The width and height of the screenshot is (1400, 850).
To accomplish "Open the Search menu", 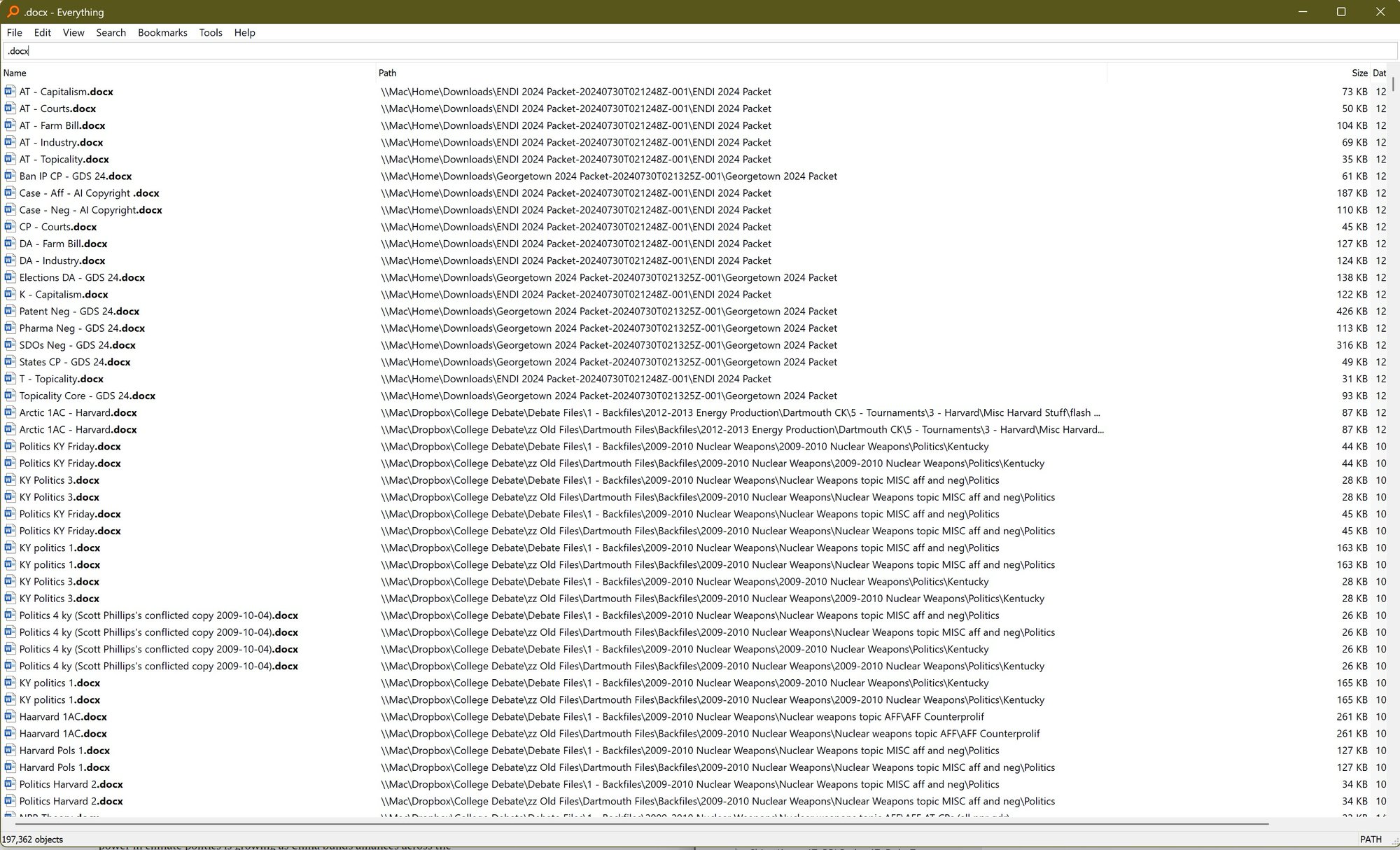I will coord(111,32).
